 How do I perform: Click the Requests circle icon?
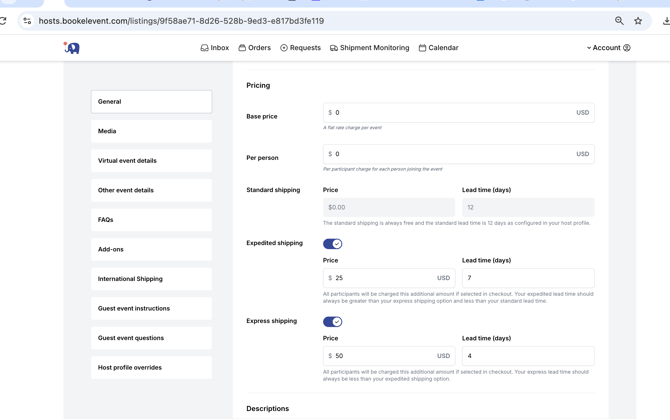pyautogui.click(x=284, y=48)
